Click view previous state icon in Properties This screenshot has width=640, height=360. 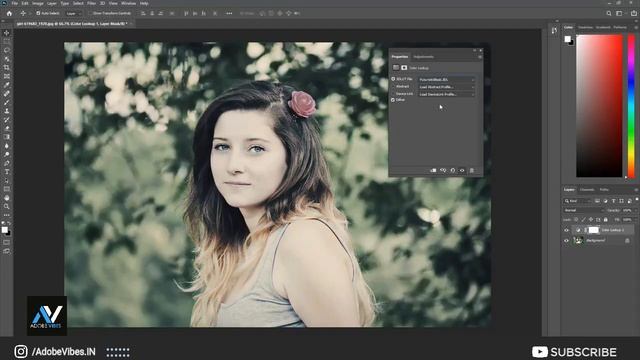click(443, 170)
